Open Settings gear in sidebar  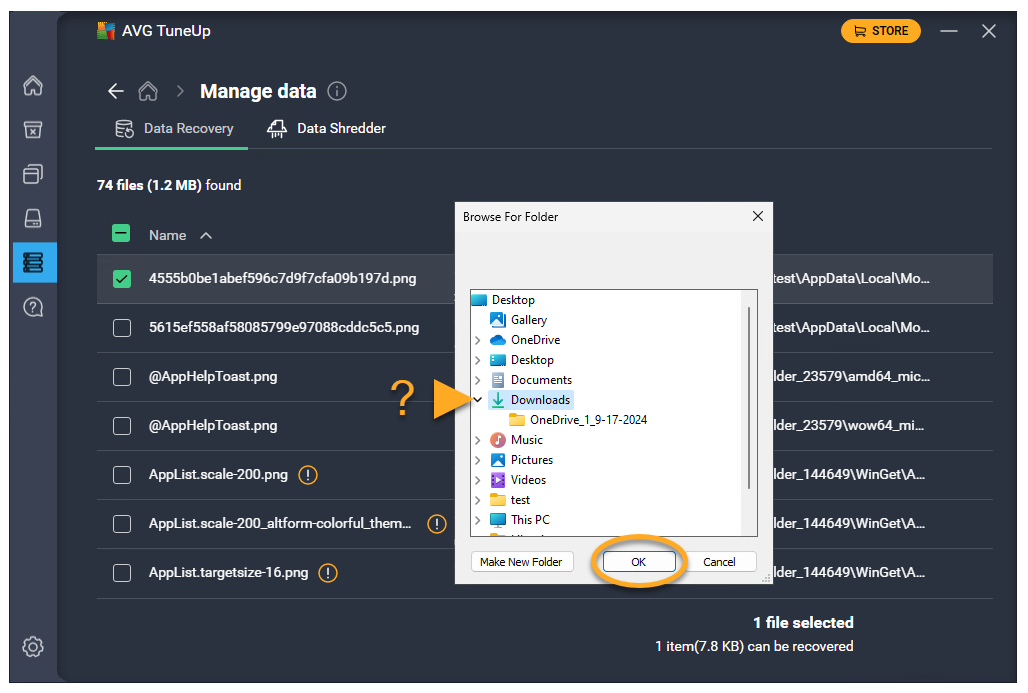pyautogui.click(x=33, y=647)
